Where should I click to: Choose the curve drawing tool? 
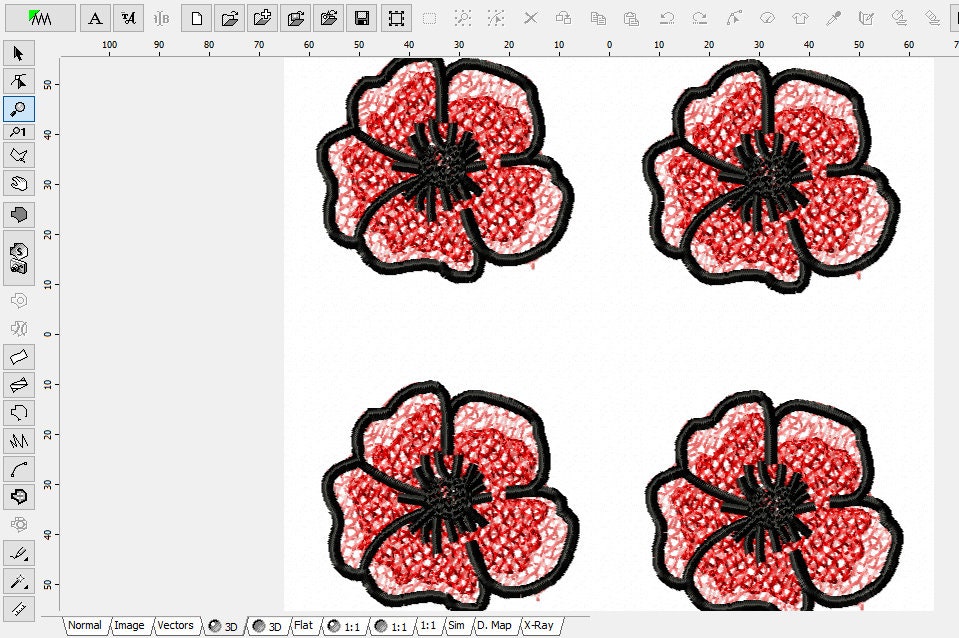tap(17, 468)
